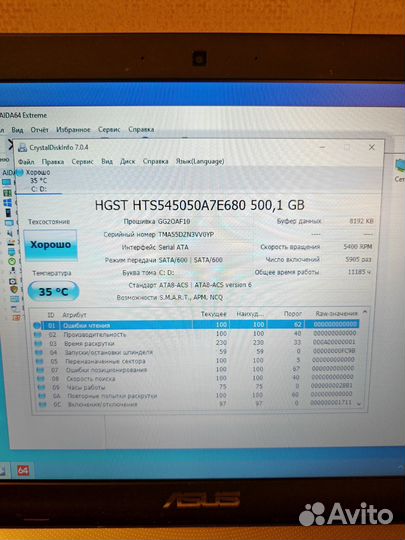The image size is (405, 540).
Task: Close the CrystalDiskInfo window
Action: (372, 147)
